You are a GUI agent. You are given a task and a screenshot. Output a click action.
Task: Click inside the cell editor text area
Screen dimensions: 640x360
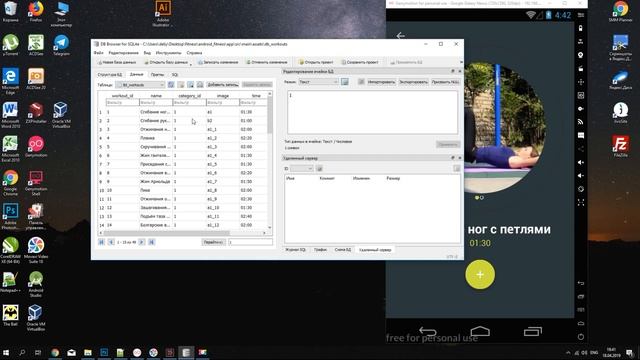point(372,112)
